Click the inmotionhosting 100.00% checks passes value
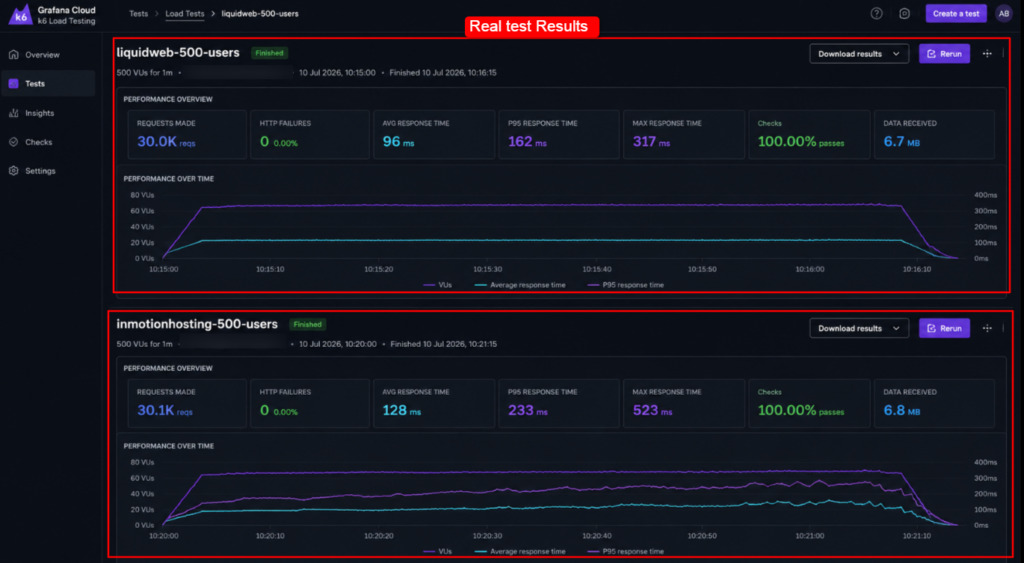Image resolution: width=1024 pixels, height=563 pixels. [801, 411]
